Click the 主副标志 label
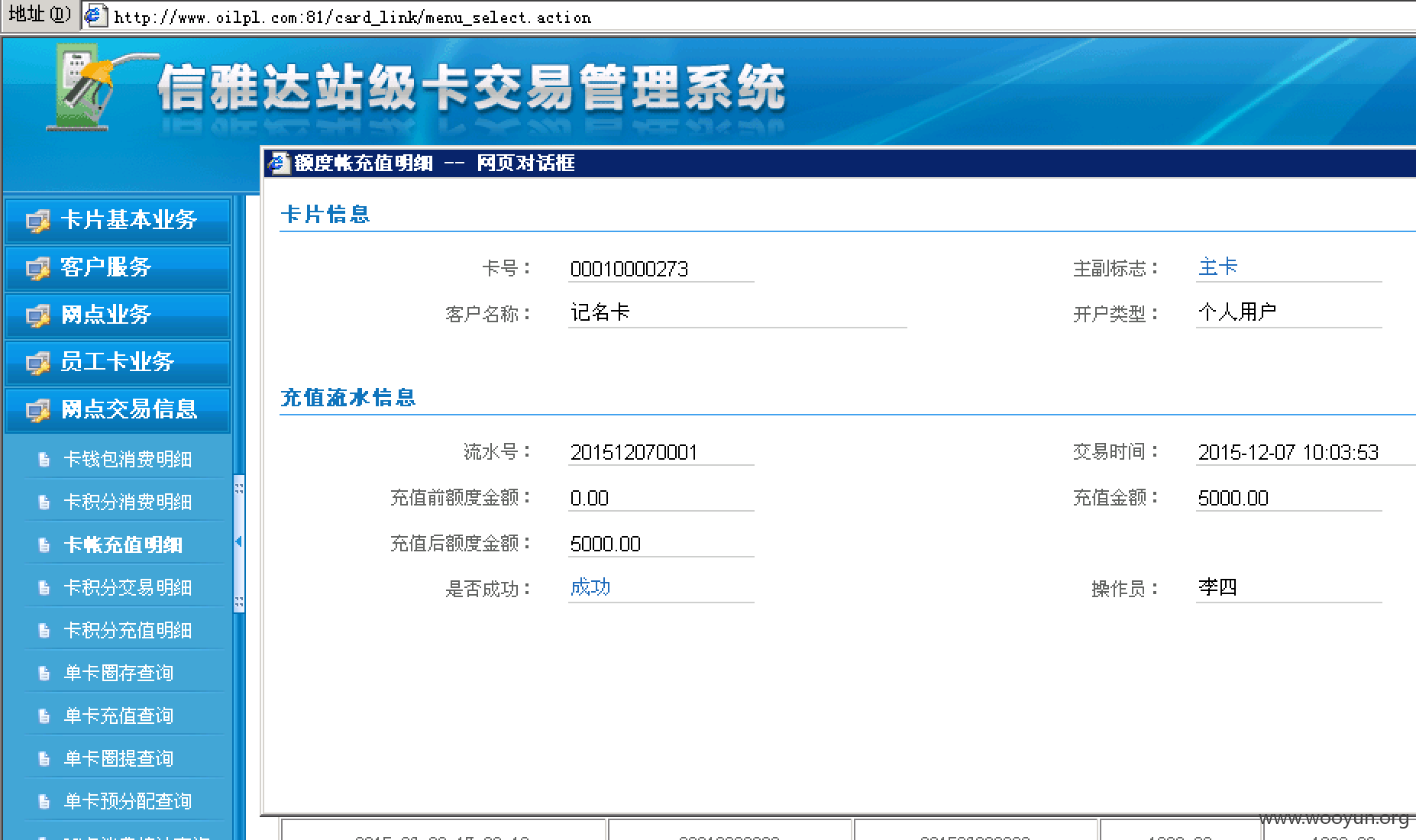 (x=1115, y=269)
